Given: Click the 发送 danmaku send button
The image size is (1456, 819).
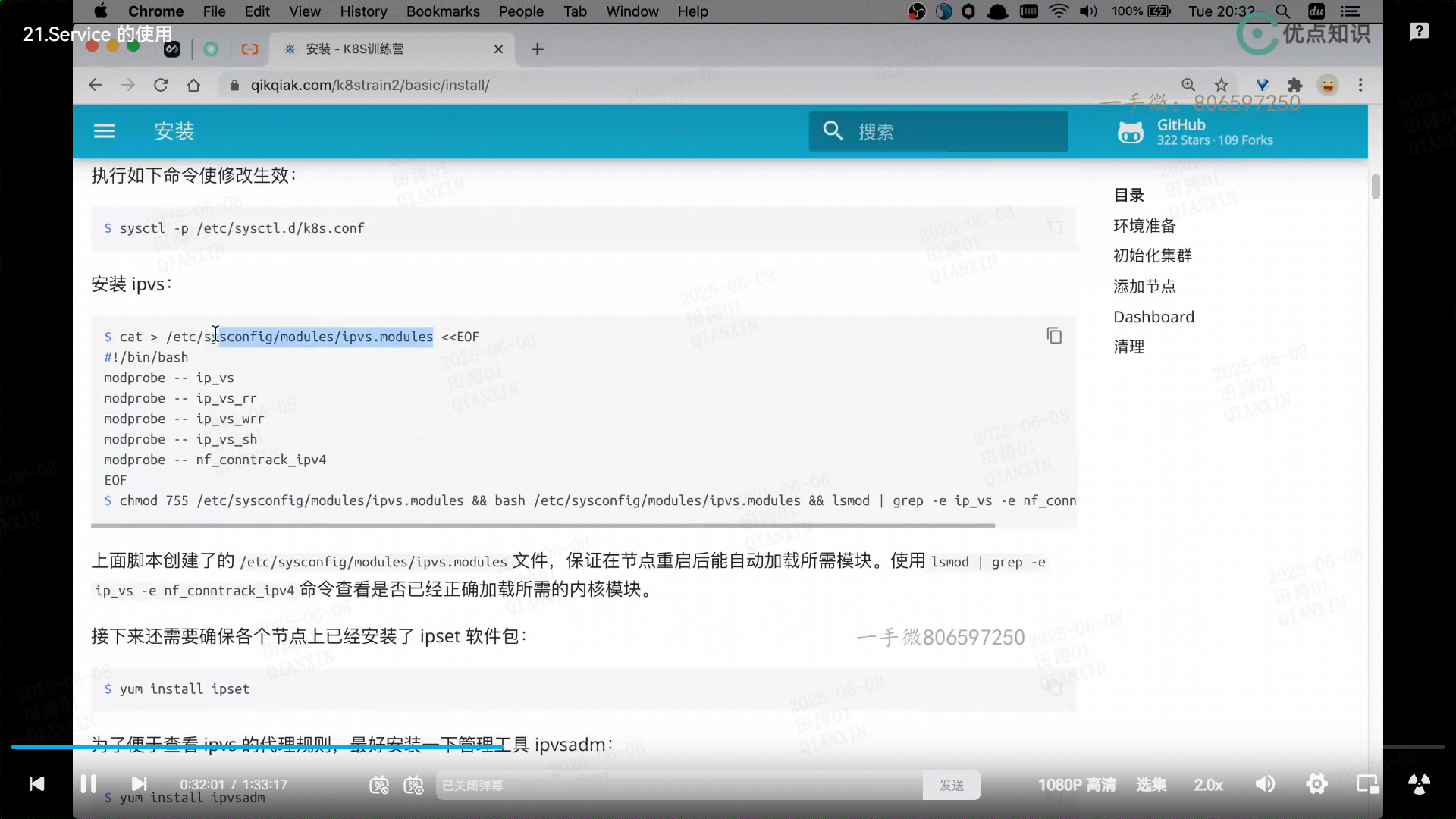Looking at the screenshot, I should [x=951, y=786].
